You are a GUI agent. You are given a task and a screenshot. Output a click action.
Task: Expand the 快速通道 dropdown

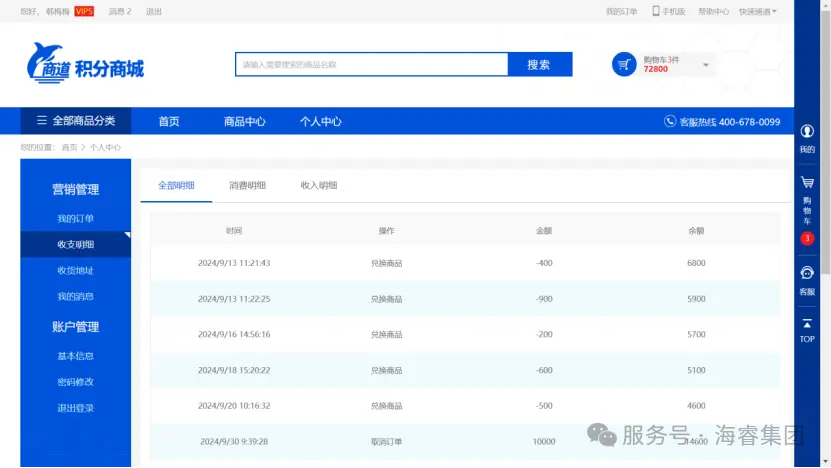point(758,11)
